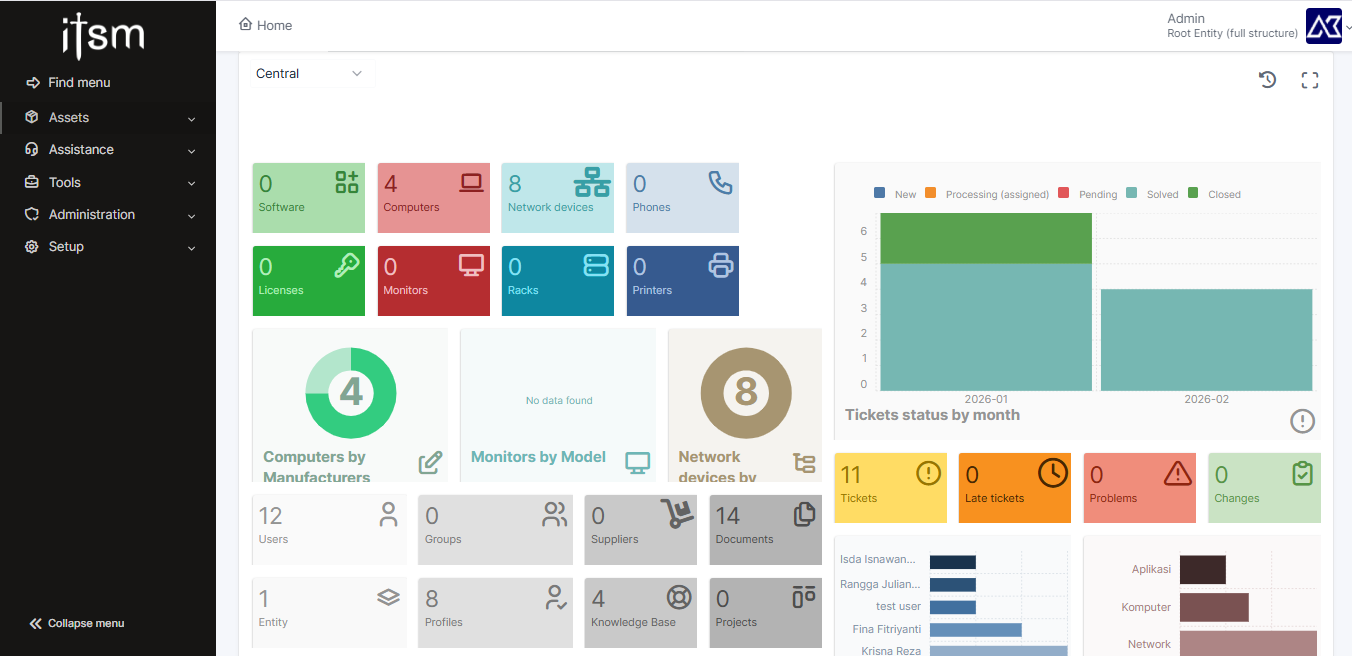This screenshot has height=656, width=1352.
Task: Click the Phones handset icon
Action: tap(720, 182)
